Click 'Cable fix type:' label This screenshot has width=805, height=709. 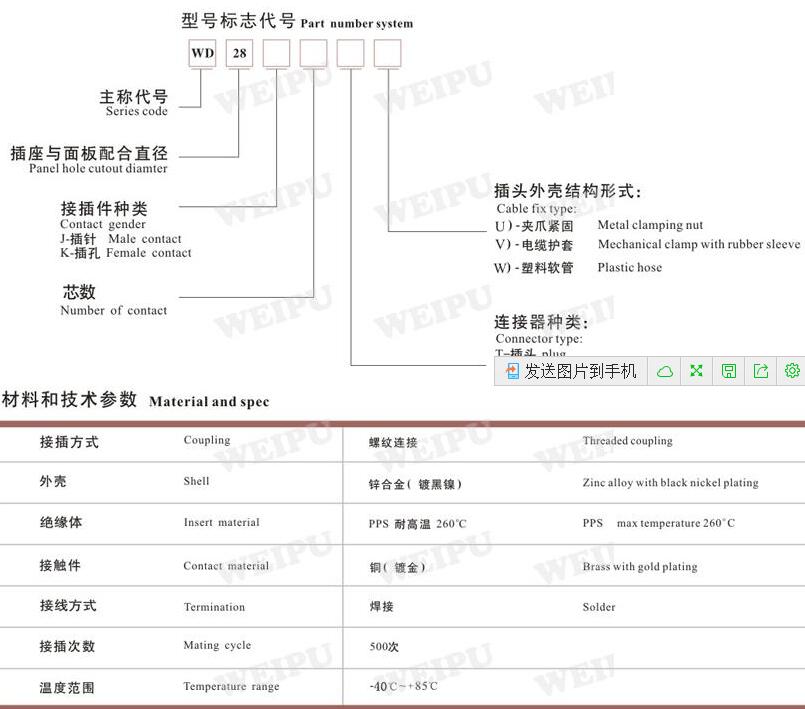click(536, 208)
